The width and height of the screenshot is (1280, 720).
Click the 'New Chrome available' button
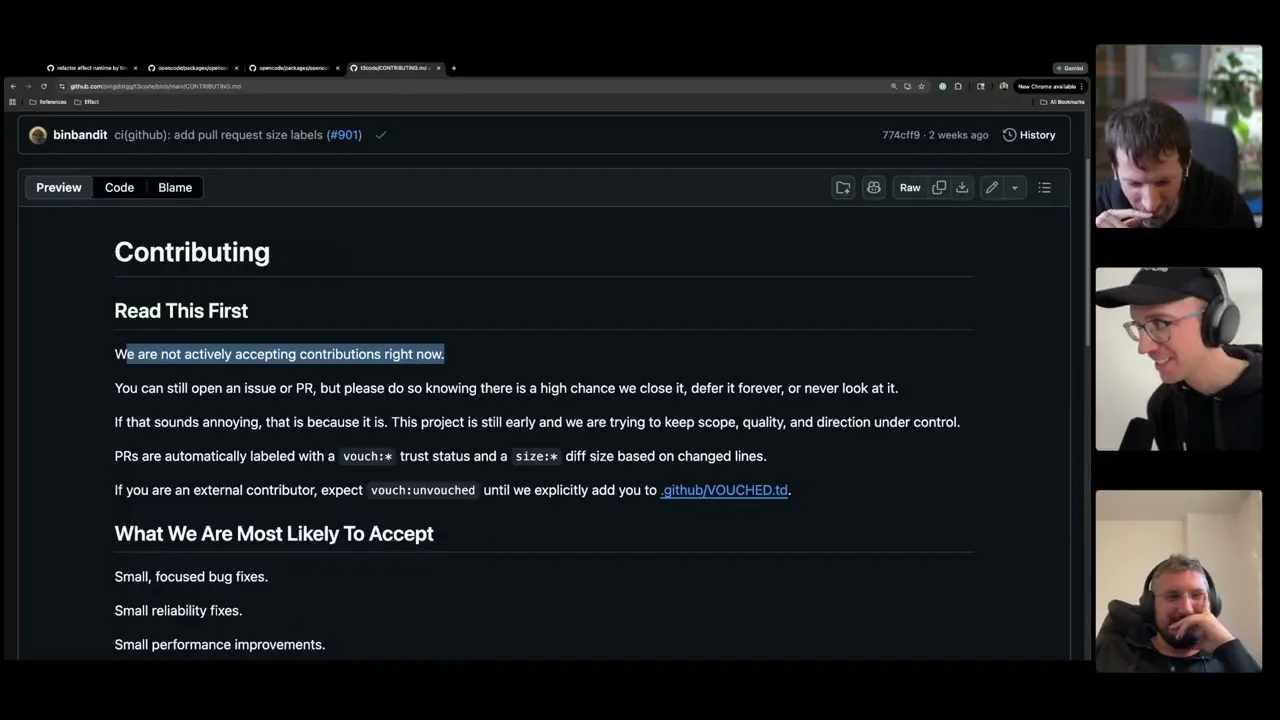[1050, 86]
